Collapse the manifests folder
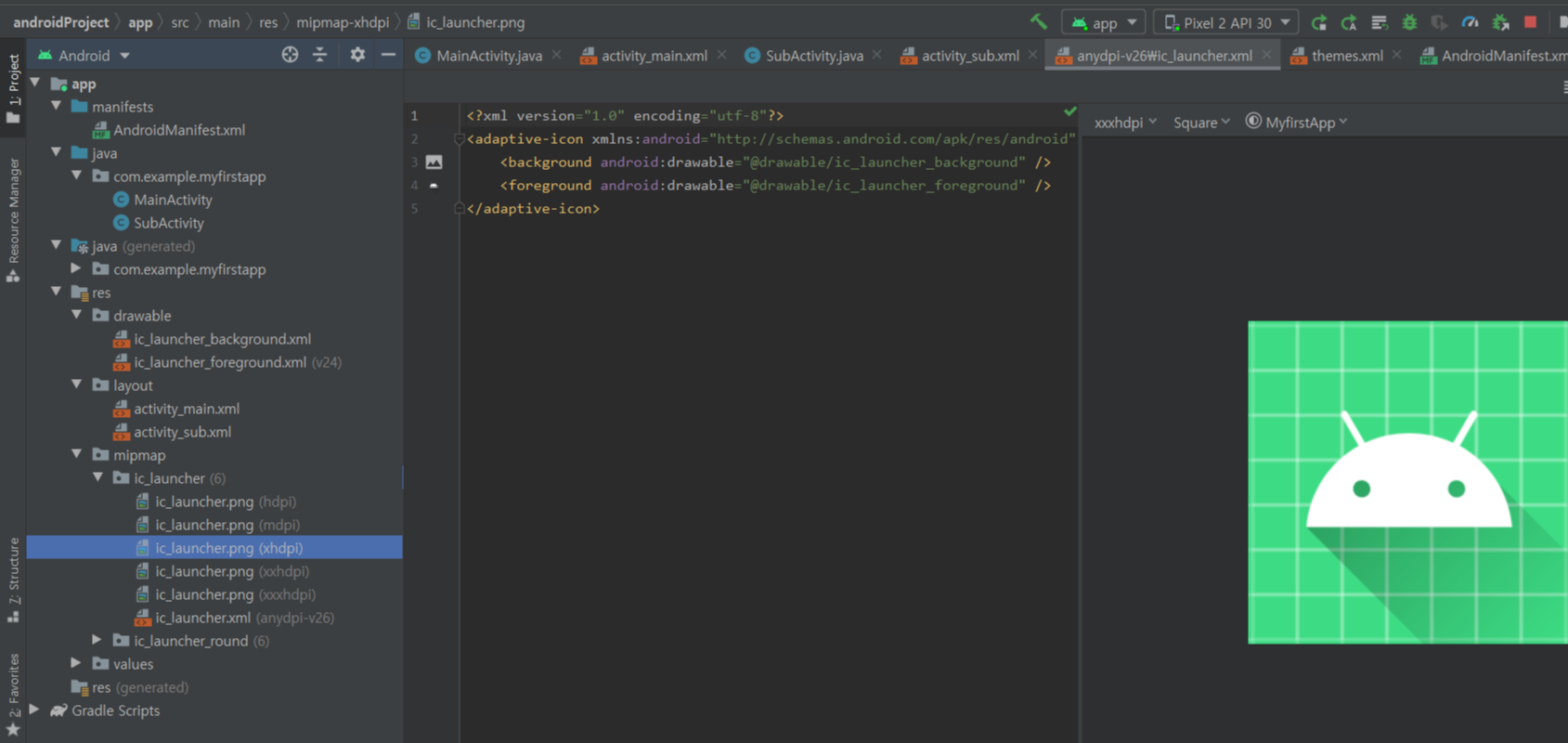The image size is (1568, 743). tap(57, 106)
